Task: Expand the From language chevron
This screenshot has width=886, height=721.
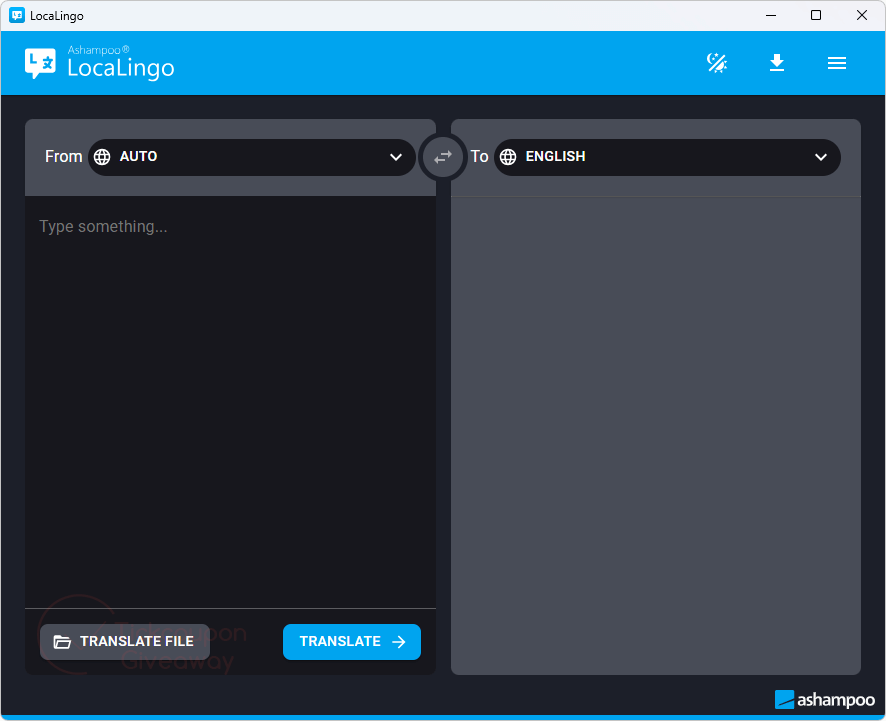Action: click(x=396, y=157)
